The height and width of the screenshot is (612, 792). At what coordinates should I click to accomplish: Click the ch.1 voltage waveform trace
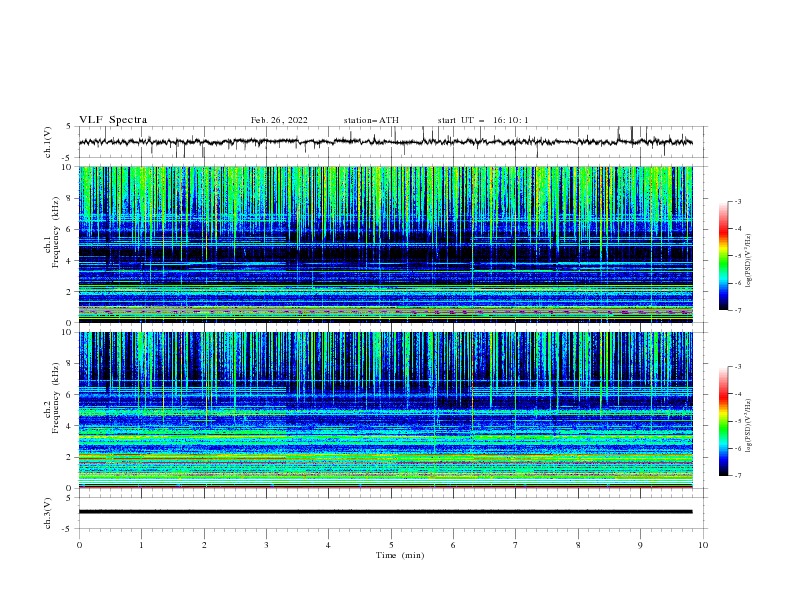385,142
